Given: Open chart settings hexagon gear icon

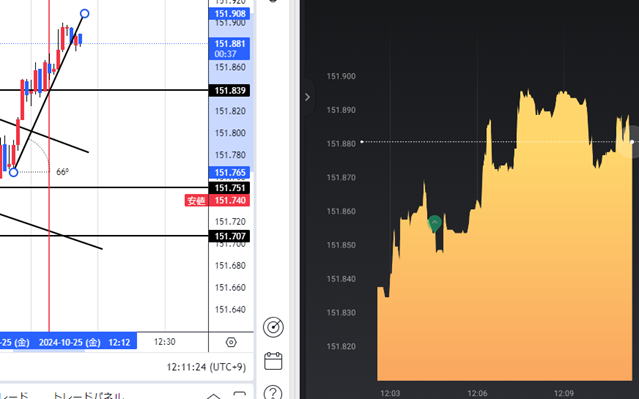Looking at the screenshot, I should click(231, 342).
